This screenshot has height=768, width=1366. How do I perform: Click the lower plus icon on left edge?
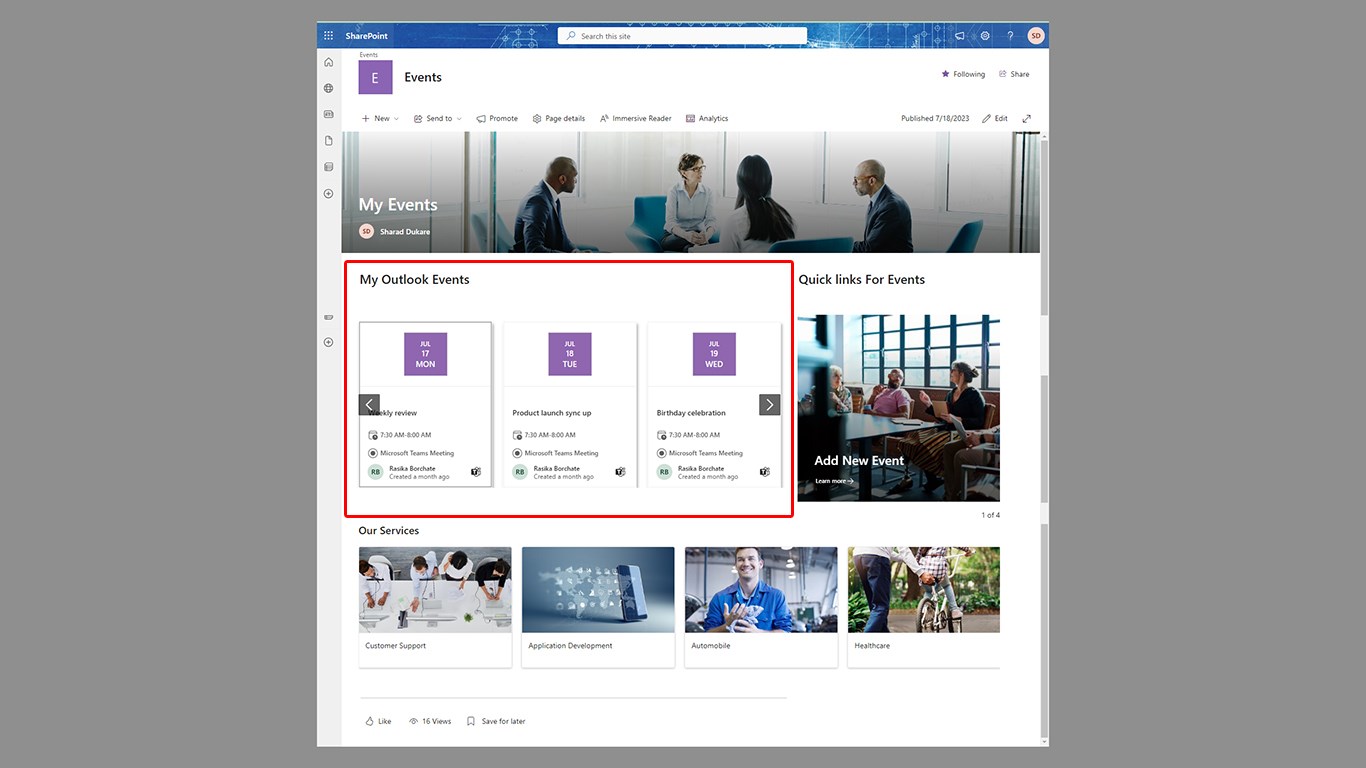[328, 342]
